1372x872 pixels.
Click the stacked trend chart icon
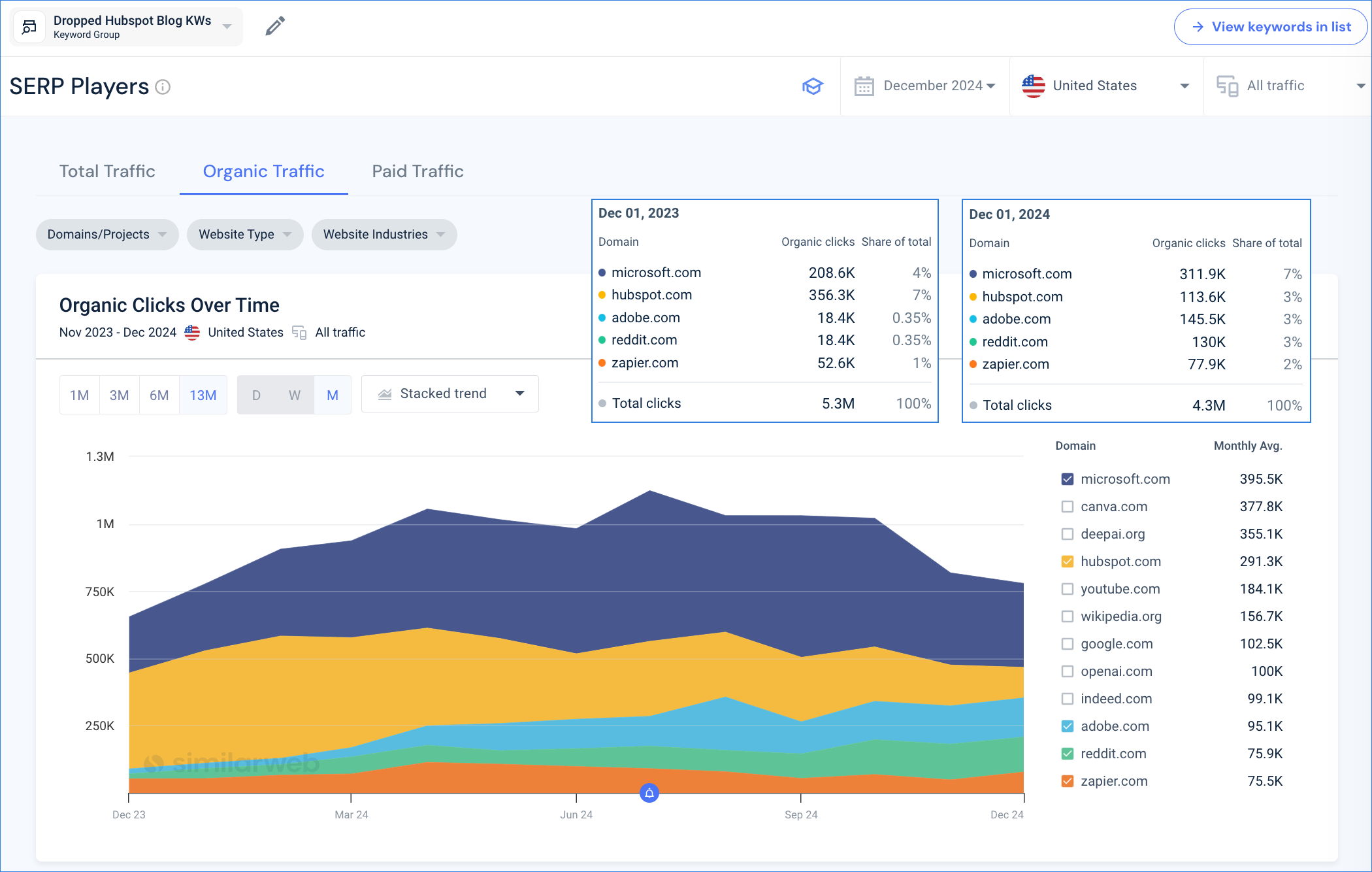[385, 394]
